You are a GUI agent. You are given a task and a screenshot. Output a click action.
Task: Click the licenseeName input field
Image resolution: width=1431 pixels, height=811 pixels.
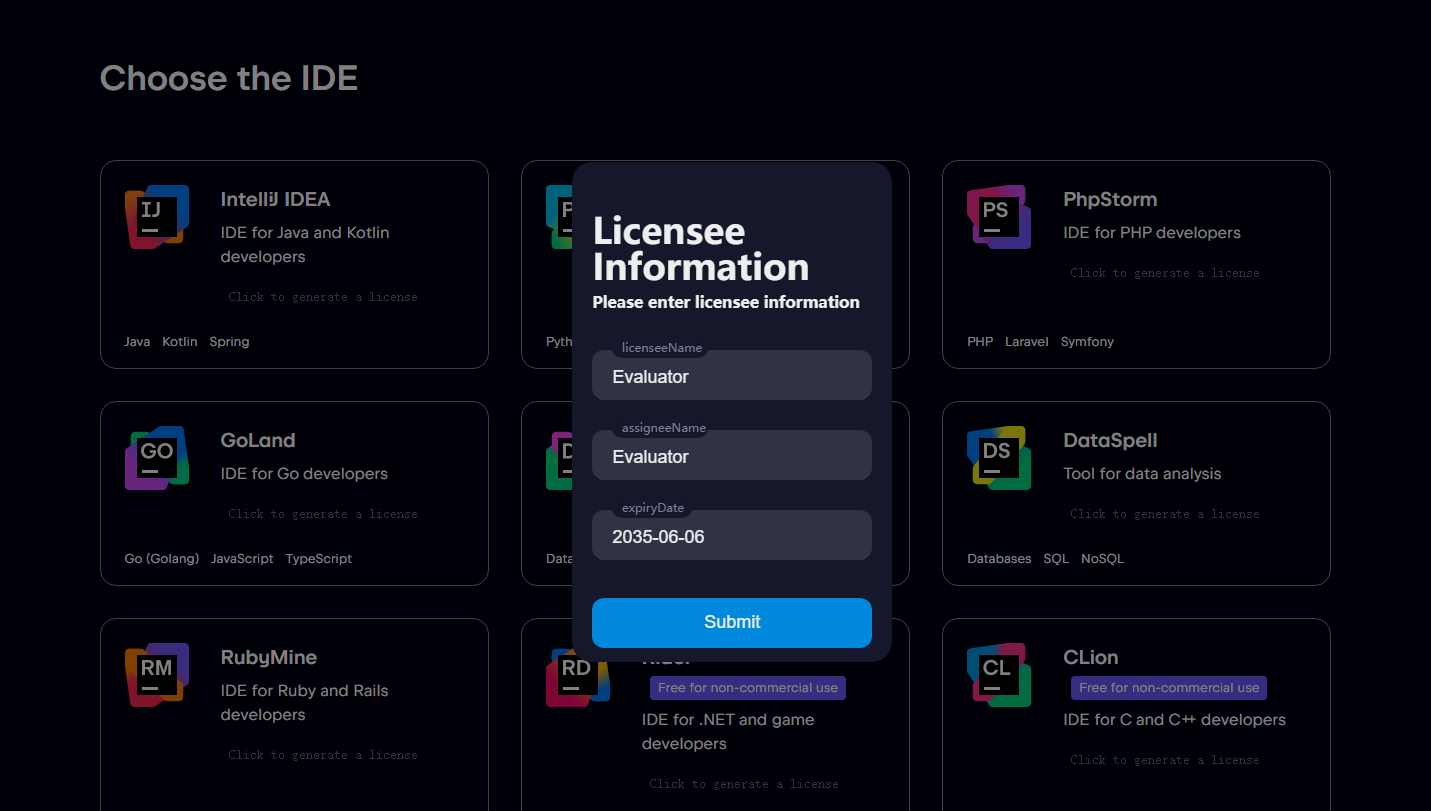[731, 374]
